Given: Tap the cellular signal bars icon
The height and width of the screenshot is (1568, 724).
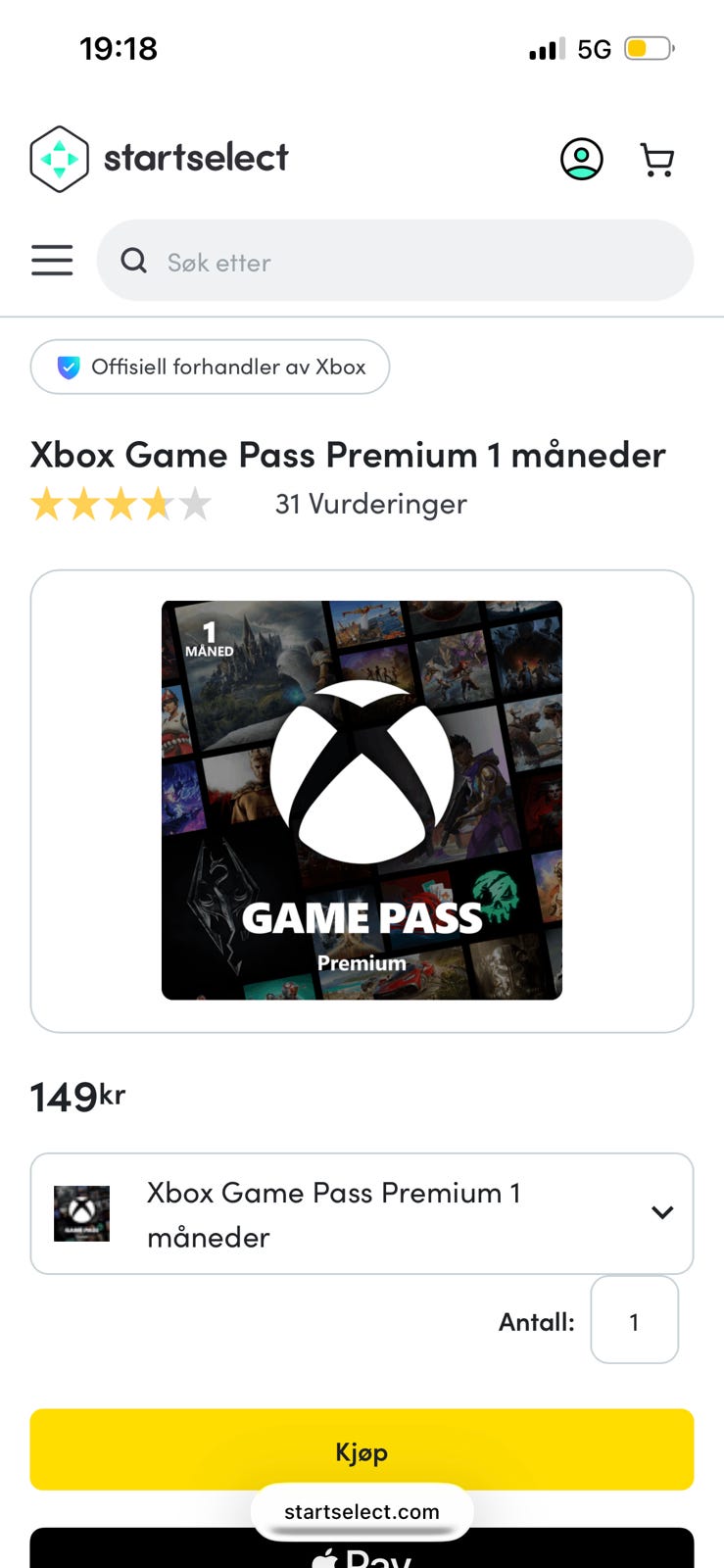Looking at the screenshot, I should [547, 49].
